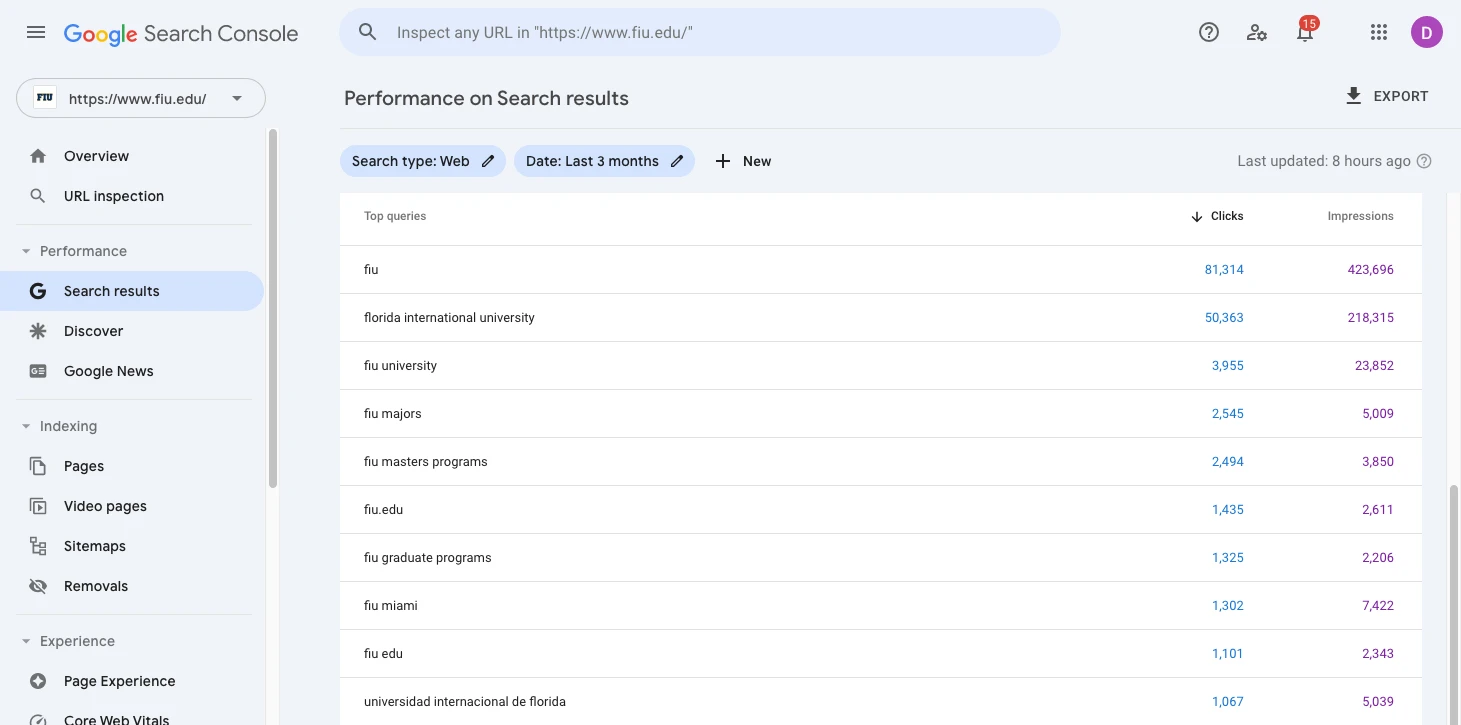Click the Google G icon for Search results

38,291
